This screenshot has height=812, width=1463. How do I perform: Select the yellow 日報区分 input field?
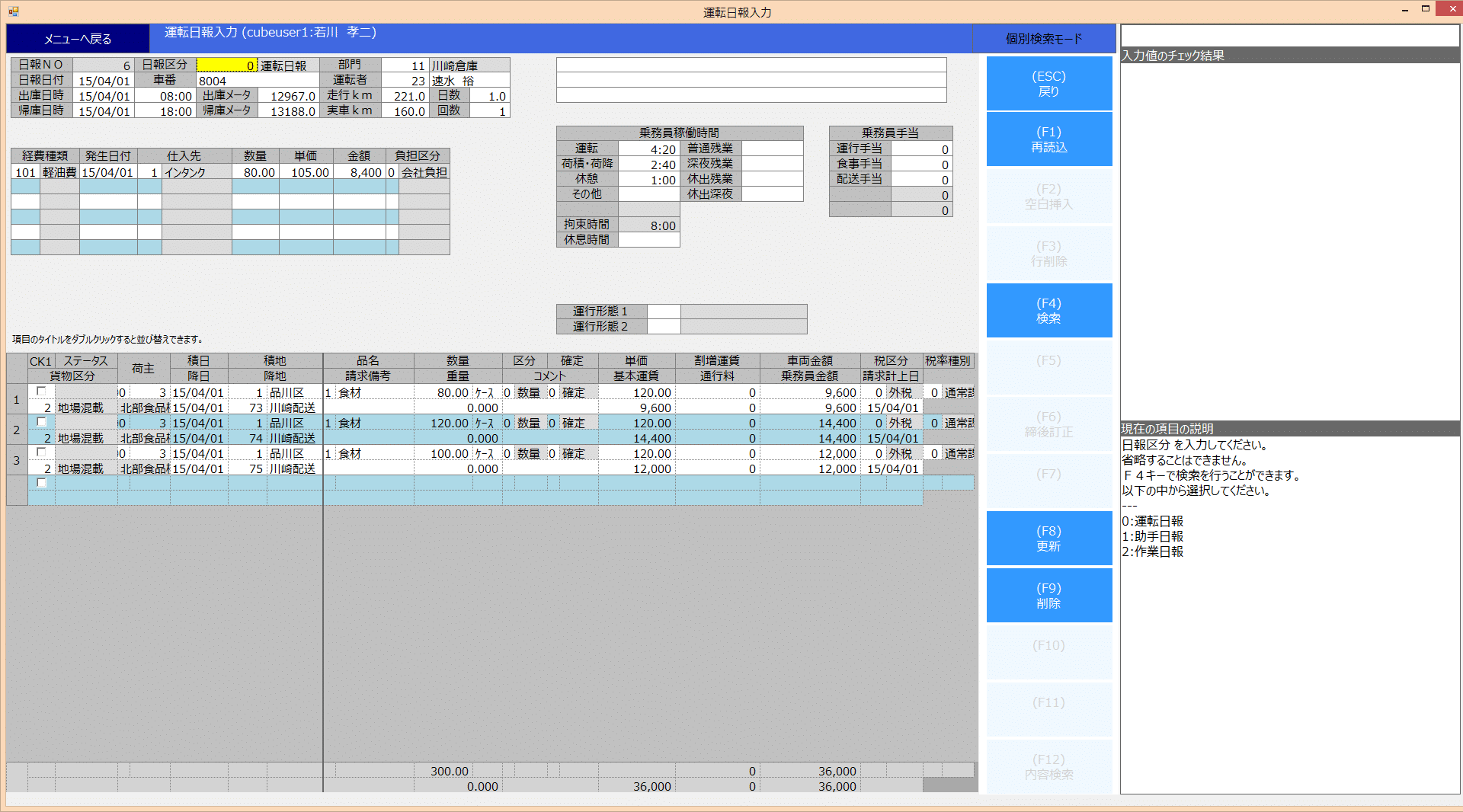click(226, 66)
